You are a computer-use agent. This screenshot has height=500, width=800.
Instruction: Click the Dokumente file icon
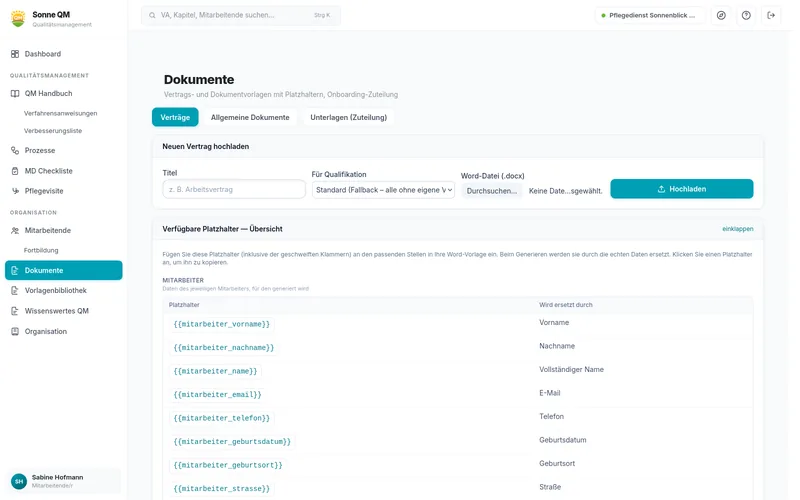tap(15, 270)
